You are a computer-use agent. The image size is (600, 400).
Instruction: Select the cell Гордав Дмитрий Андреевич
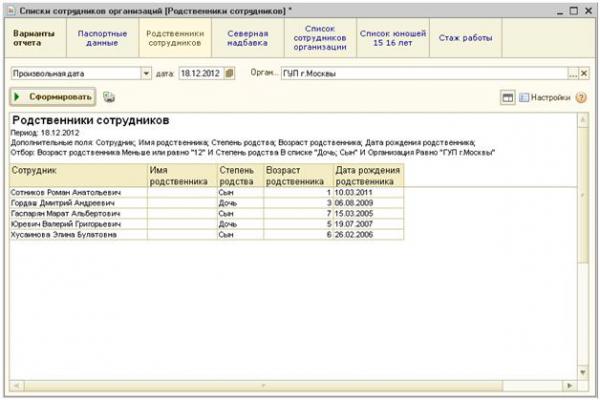(x=78, y=203)
